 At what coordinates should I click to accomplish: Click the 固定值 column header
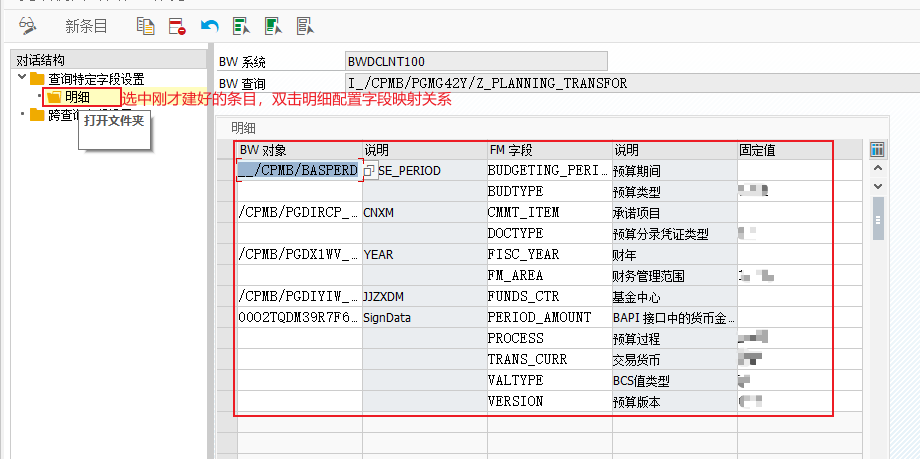coord(784,150)
